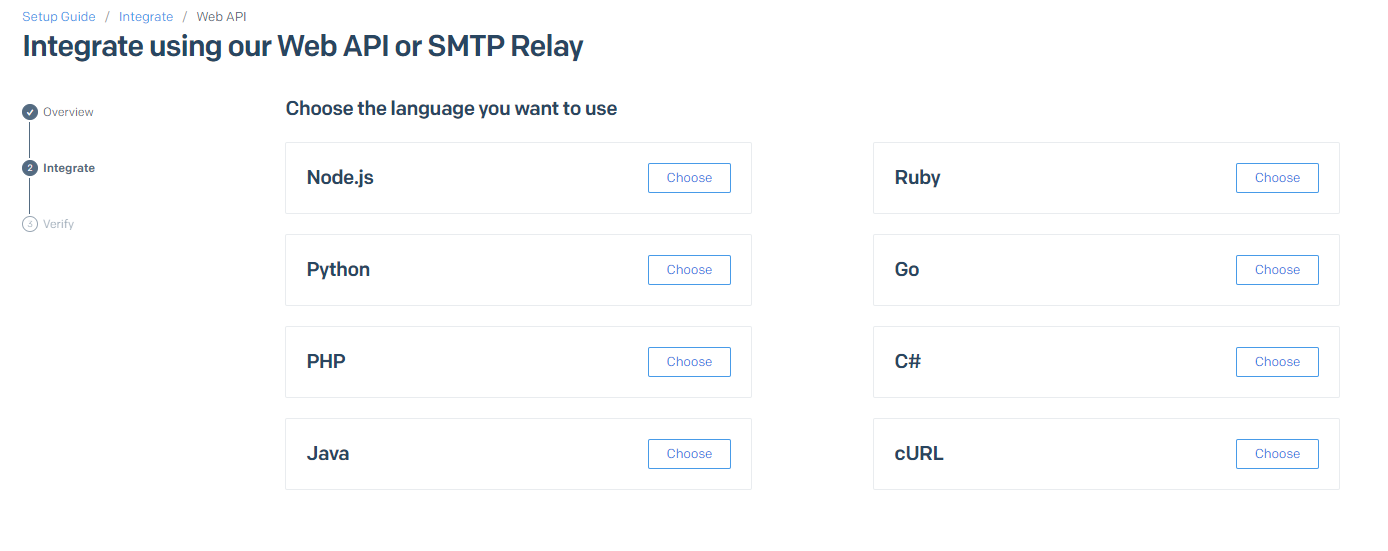Choose Ruby as the language
Image resolution: width=1388 pixels, height=551 pixels.
[1277, 178]
